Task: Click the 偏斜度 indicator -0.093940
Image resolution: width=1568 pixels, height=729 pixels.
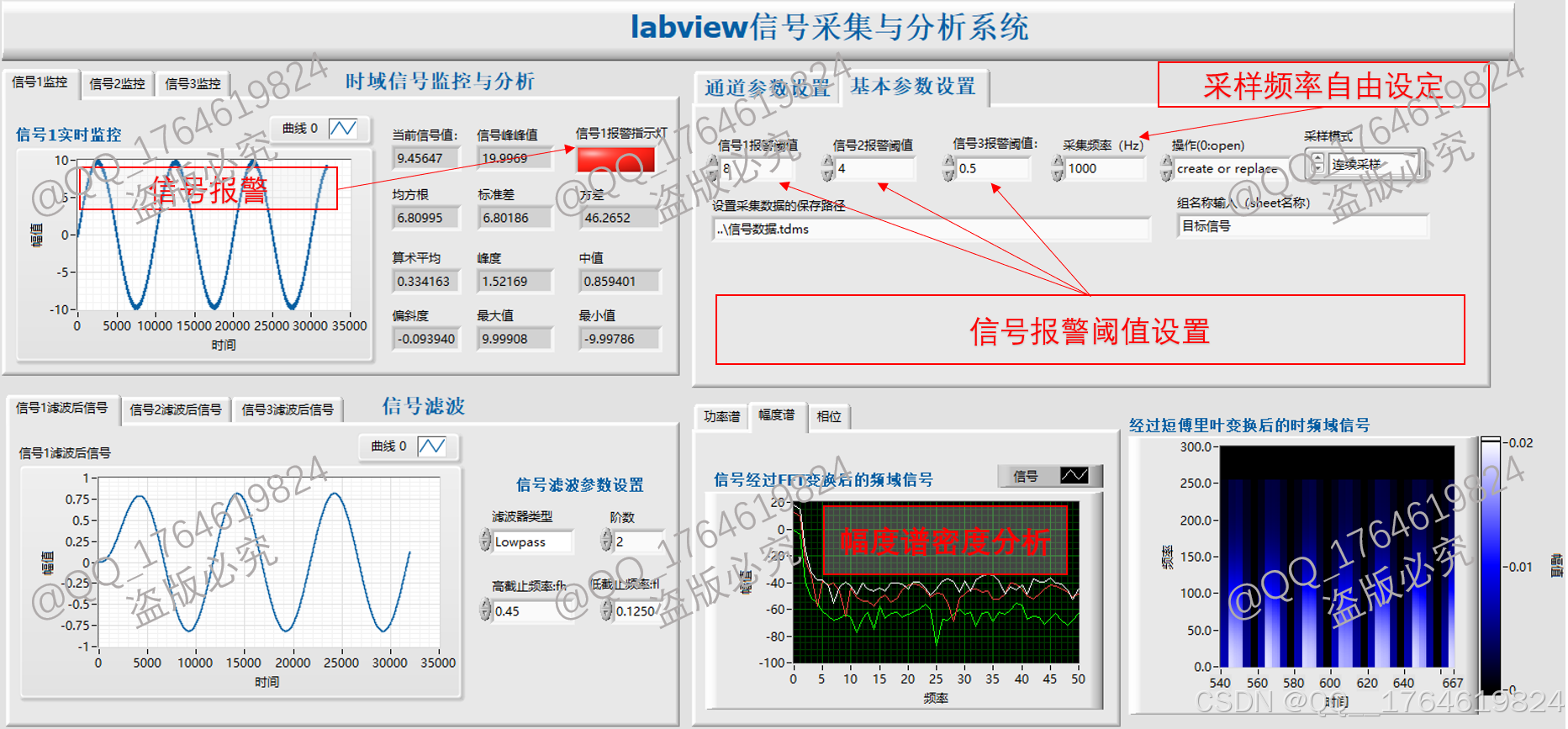Action: click(x=426, y=339)
